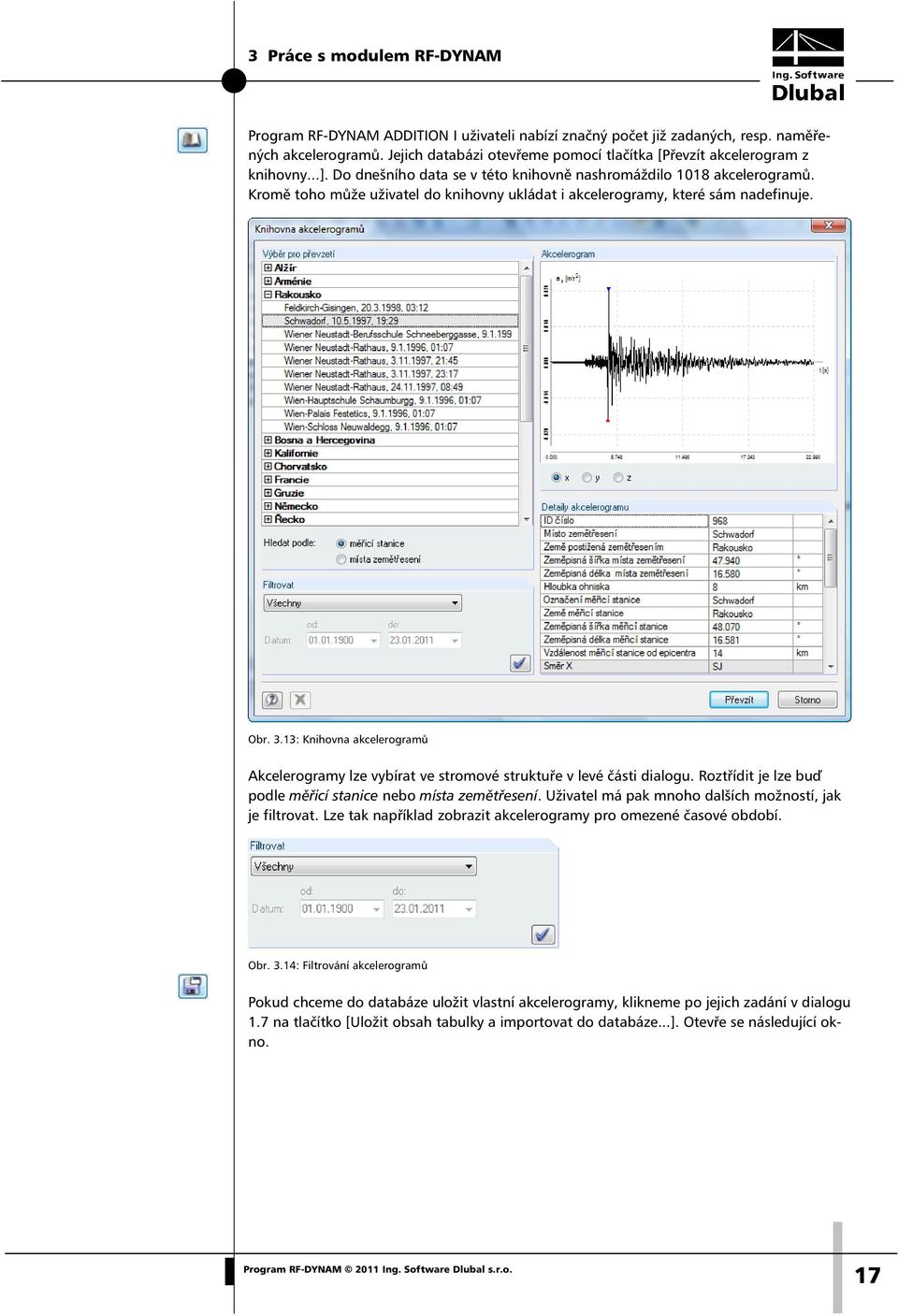Click the checkmark button in figure Obr. 3.14

click(543, 934)
